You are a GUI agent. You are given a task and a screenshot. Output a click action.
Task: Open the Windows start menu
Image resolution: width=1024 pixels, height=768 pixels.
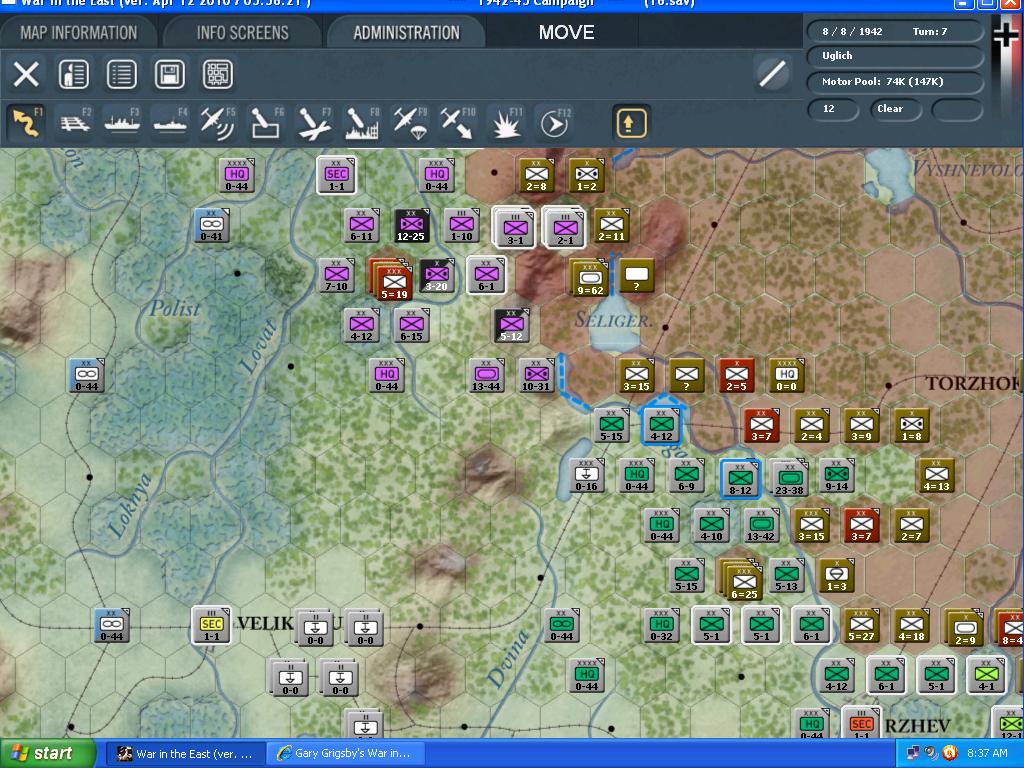tap(47, 754)
